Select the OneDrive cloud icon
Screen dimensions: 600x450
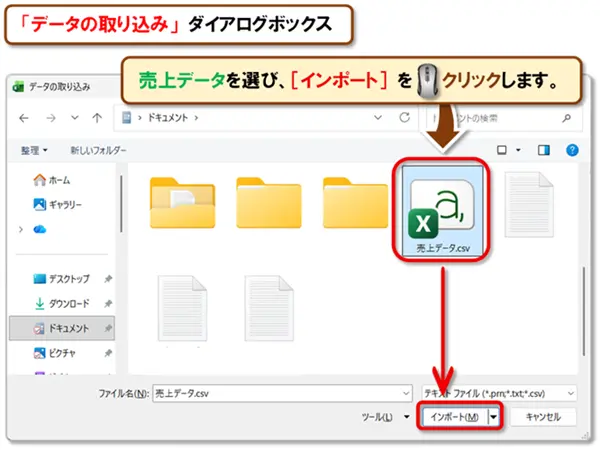click(40, 229)
